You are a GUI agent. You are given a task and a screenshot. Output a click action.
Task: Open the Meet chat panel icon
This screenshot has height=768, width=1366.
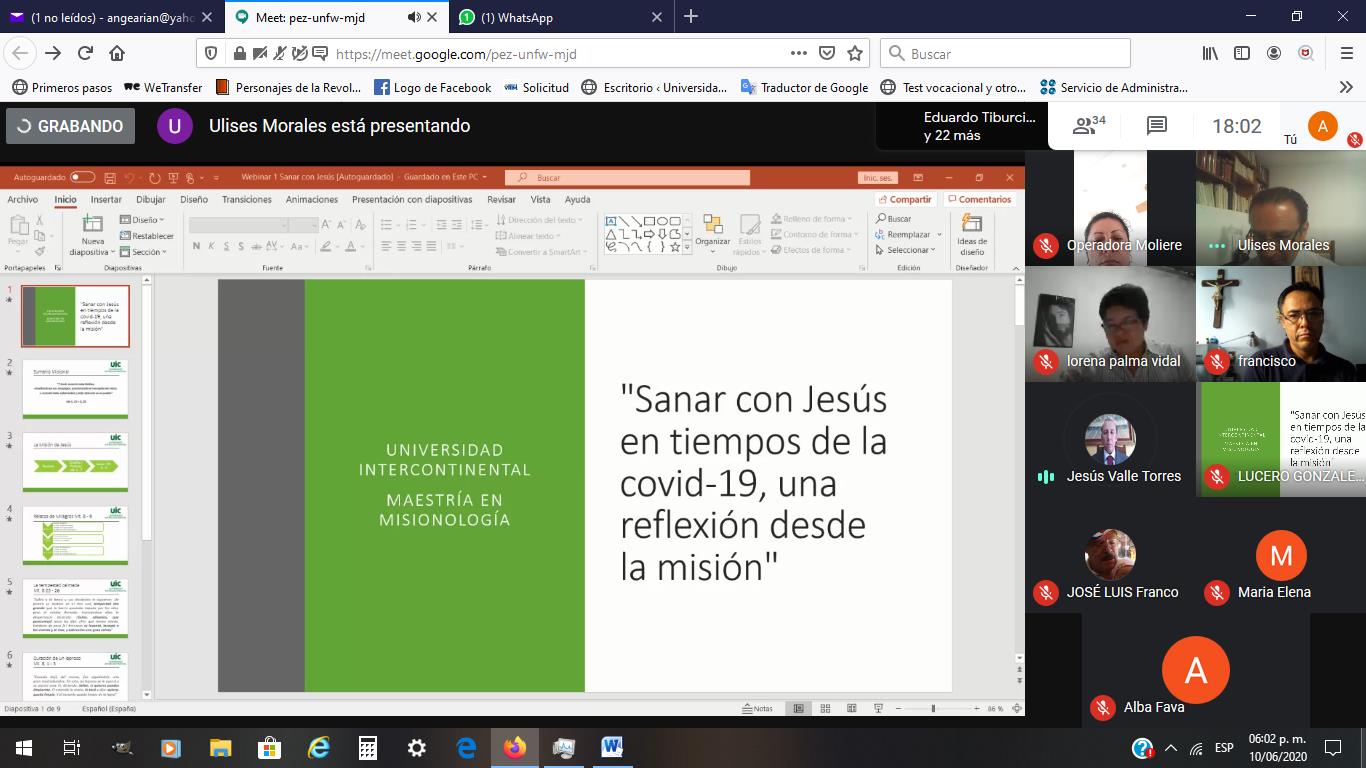1157,126
